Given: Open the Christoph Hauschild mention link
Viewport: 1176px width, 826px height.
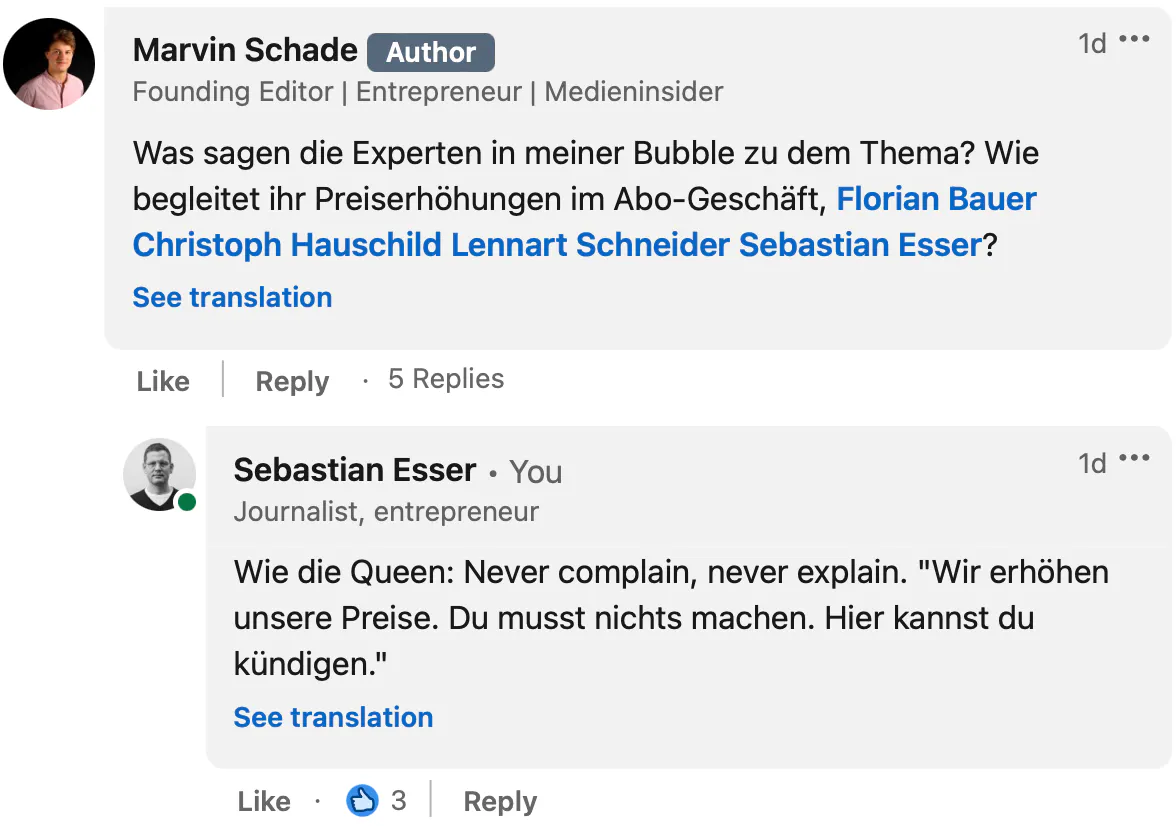Looking at the screenshot, I should tap(287, 245).
